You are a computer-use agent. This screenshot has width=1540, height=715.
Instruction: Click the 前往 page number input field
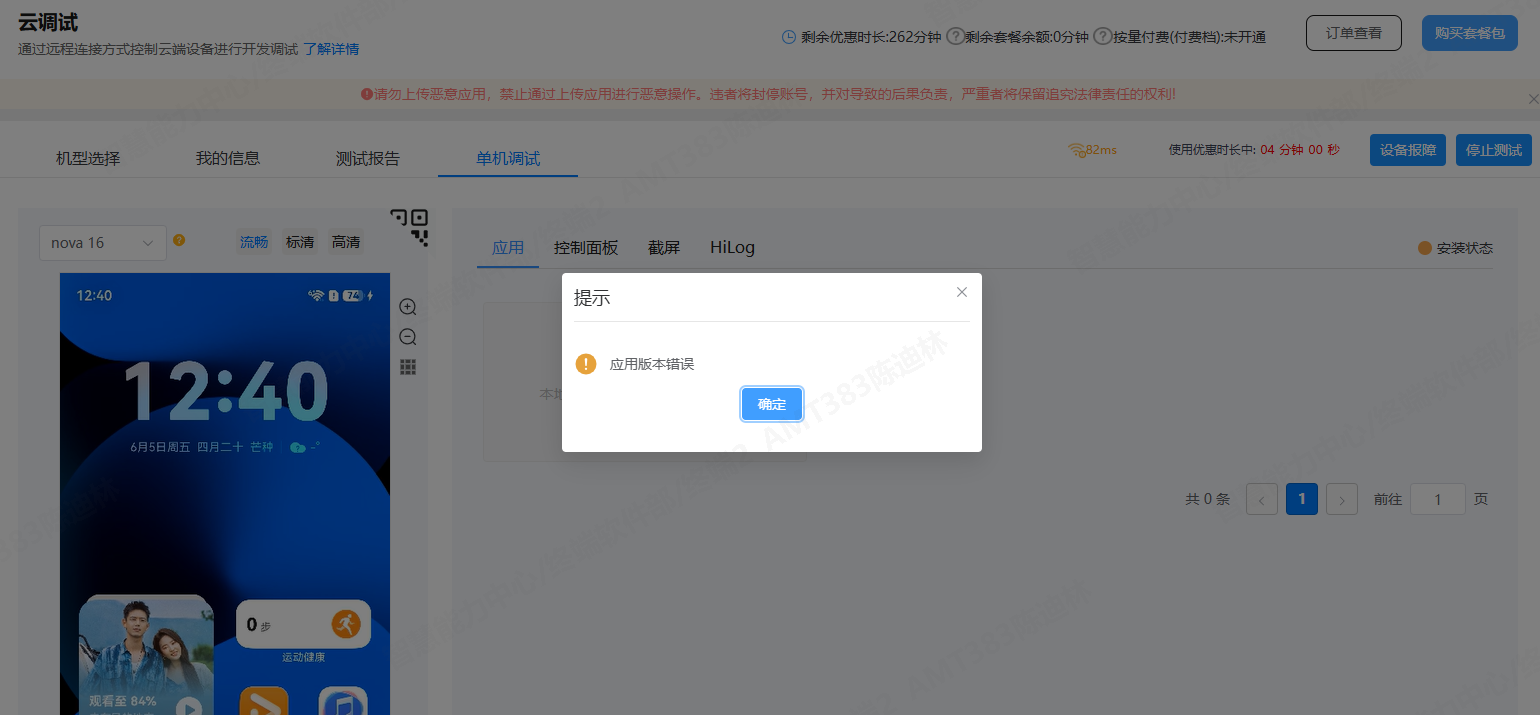tap(1438, 499)
